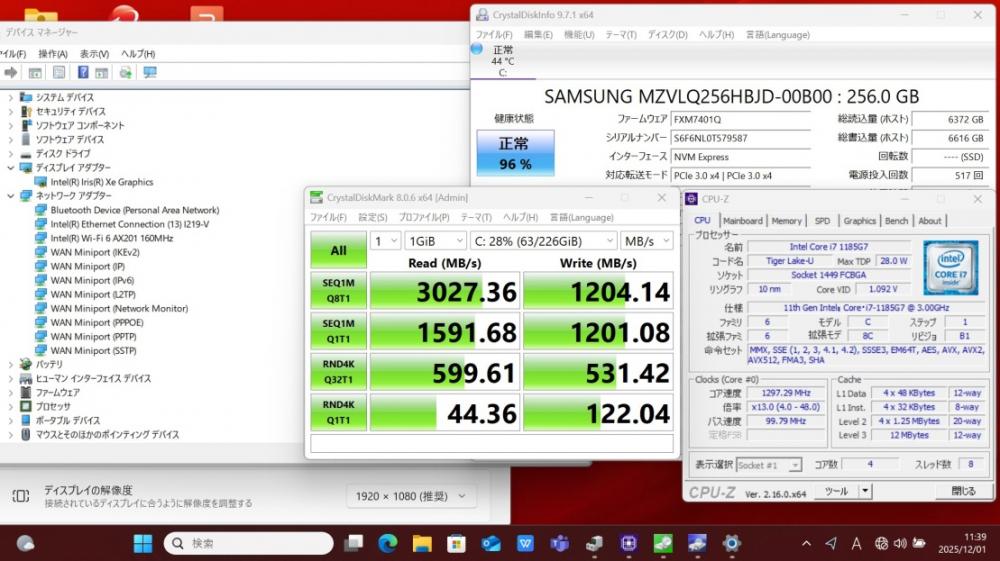Expand the システム デバイス tree node
The image size is (1000, 561).
tap(11, 98)
